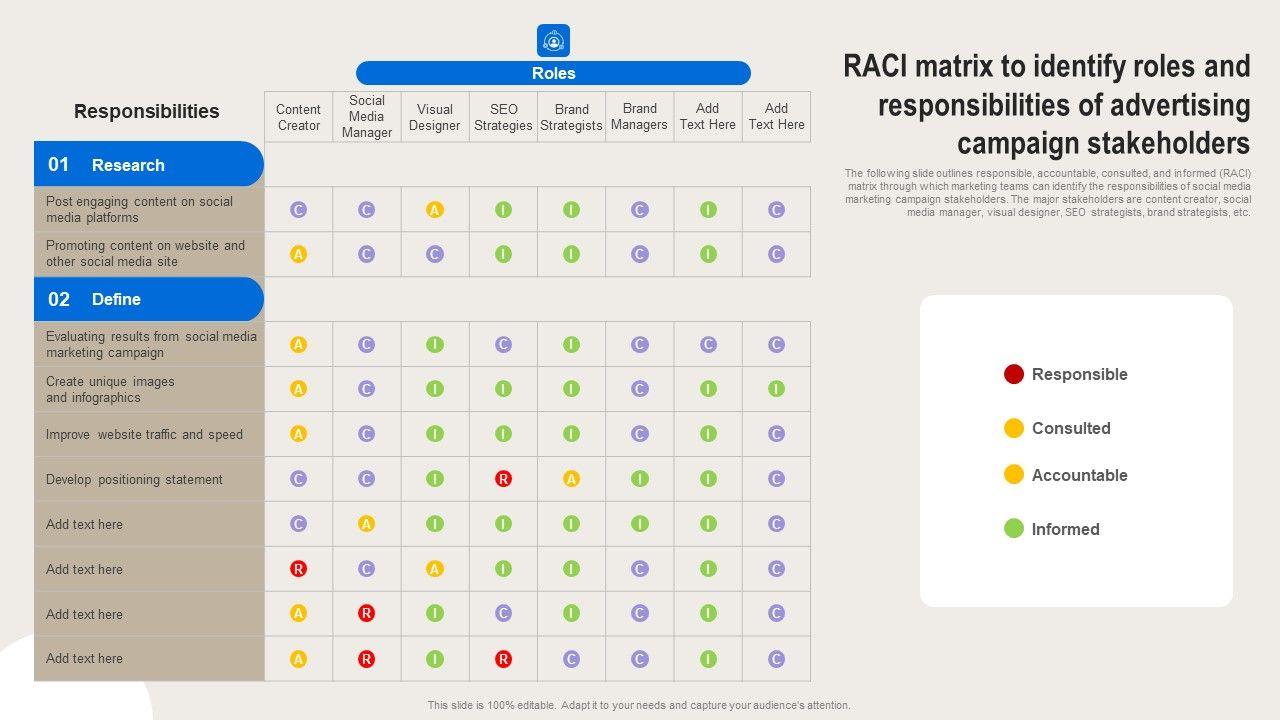
Task: Click Visual Designer's I marker for Develop positioning statement
Action: coord(435,479)
